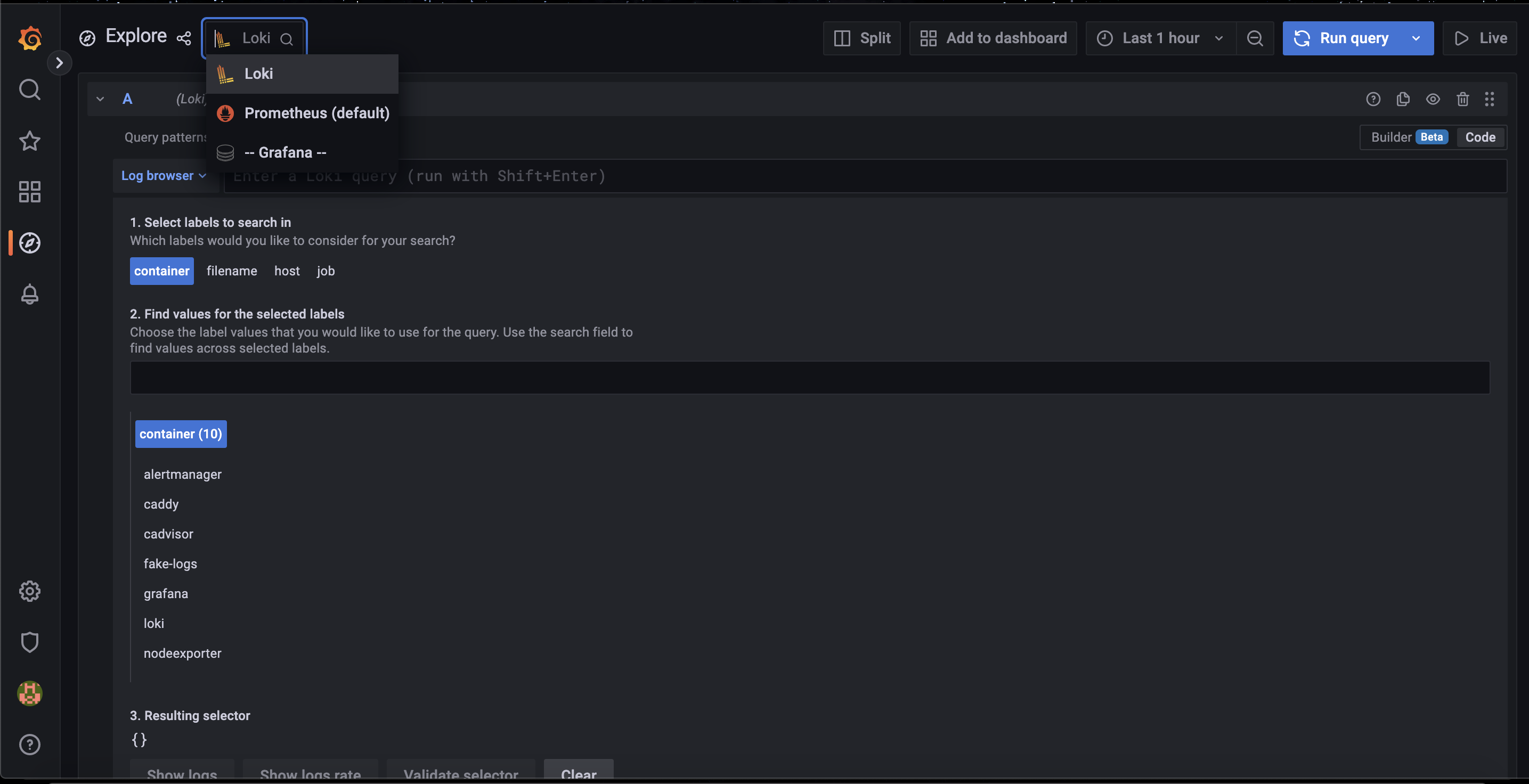
Task: Duplicate query A with copy icon
Action: point(1403,99)
